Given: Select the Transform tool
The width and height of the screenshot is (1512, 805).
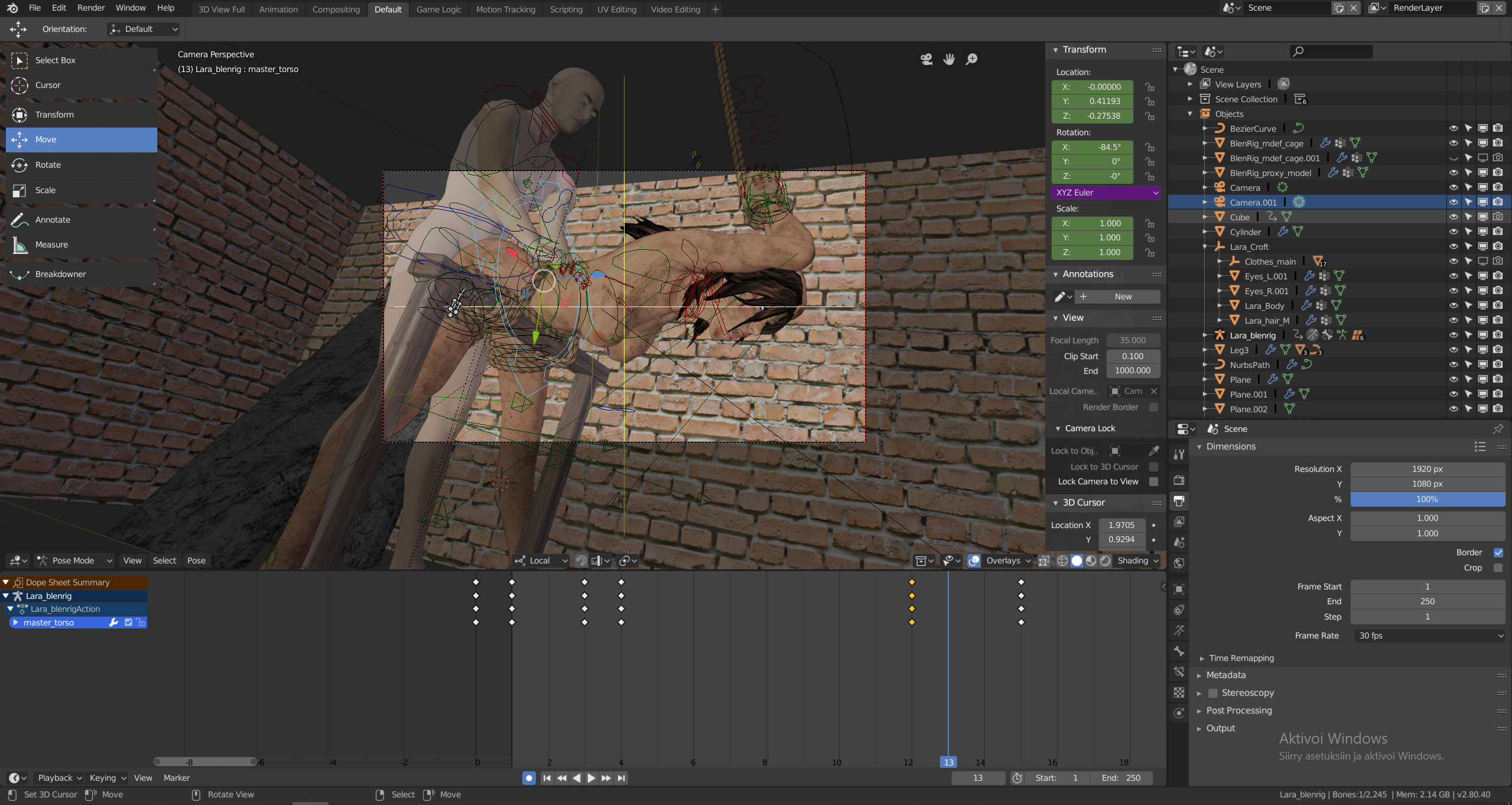Looking at the screenshot, I should point(82,115).
